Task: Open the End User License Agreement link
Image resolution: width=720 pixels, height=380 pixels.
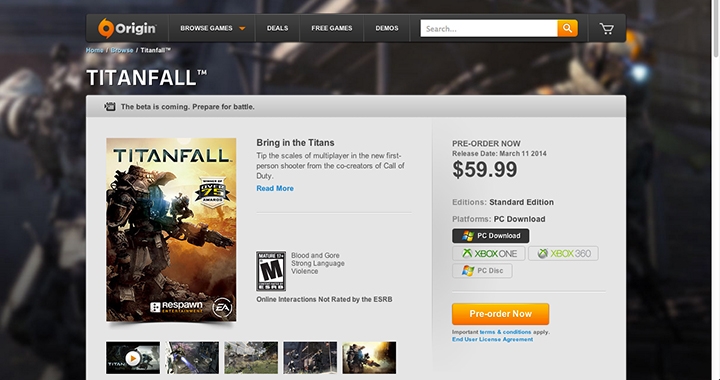Action: tap(492, 339)
